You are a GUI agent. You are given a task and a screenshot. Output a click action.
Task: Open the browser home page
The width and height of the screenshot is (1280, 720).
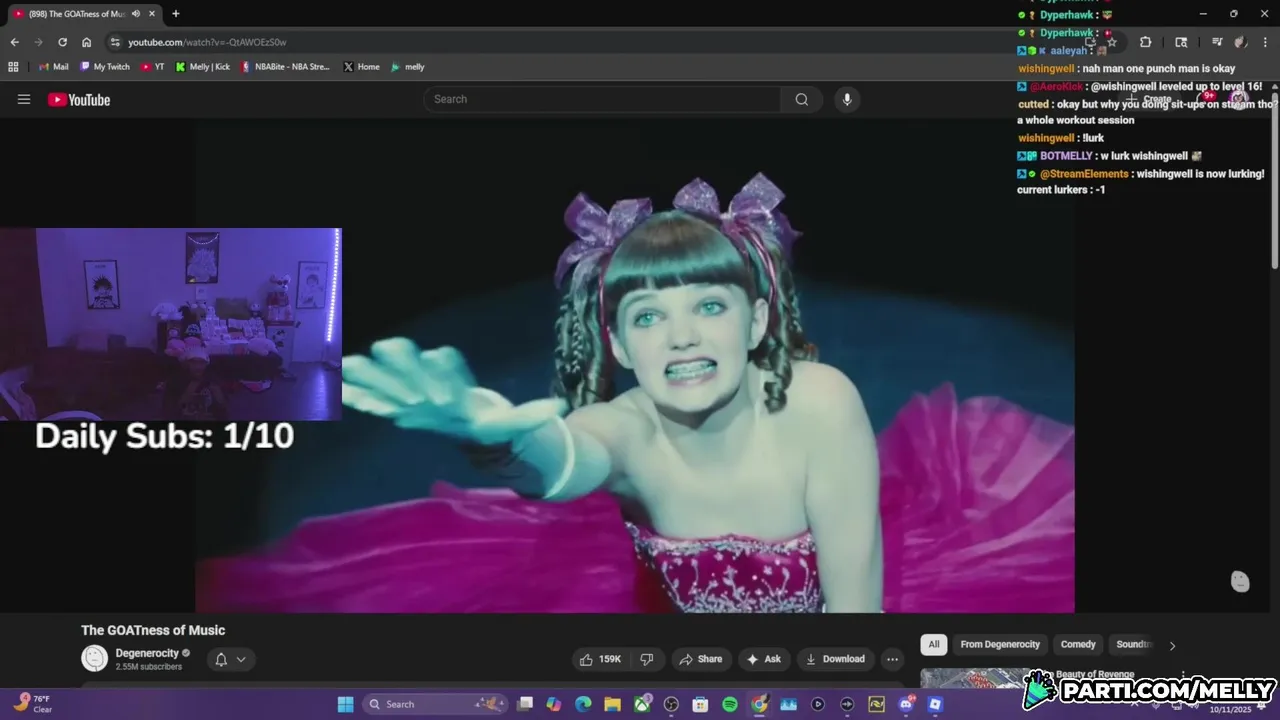point(87,42)
